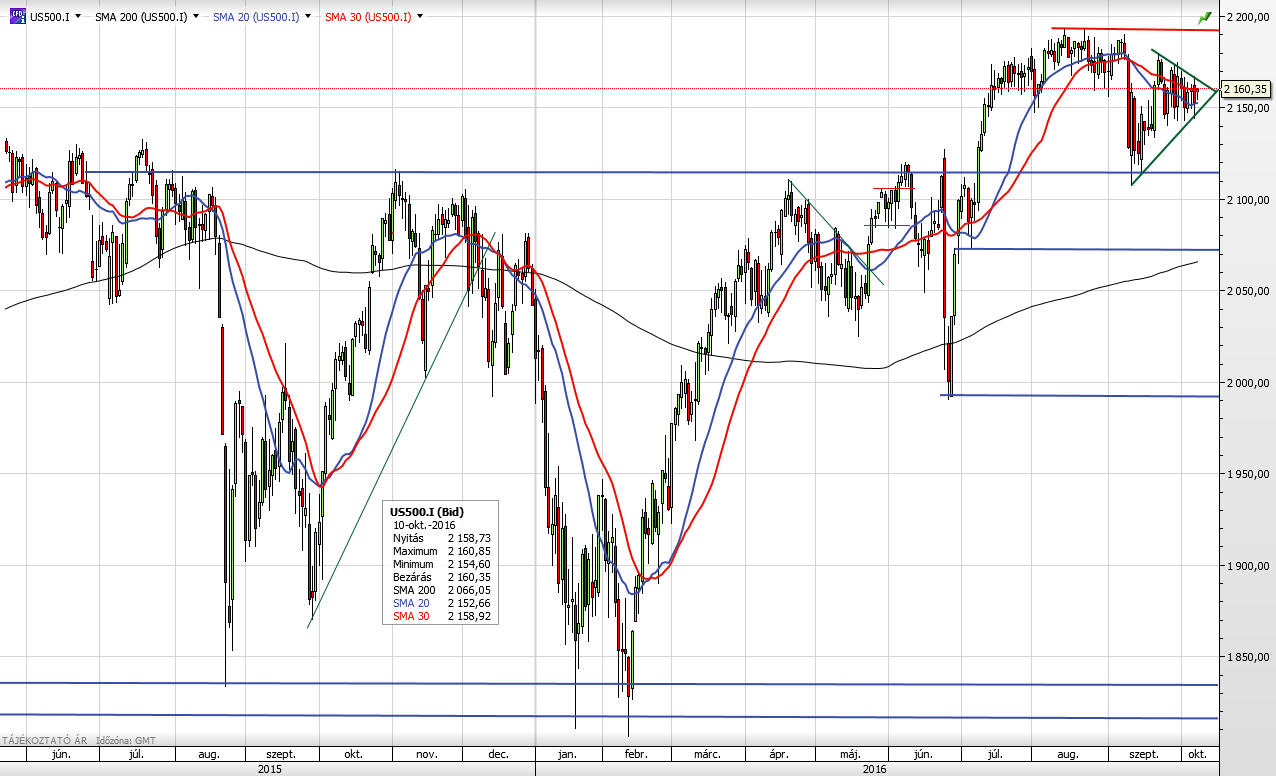
Task: Click the SMA 20 2 152,66 row
Action: point(440,603)
